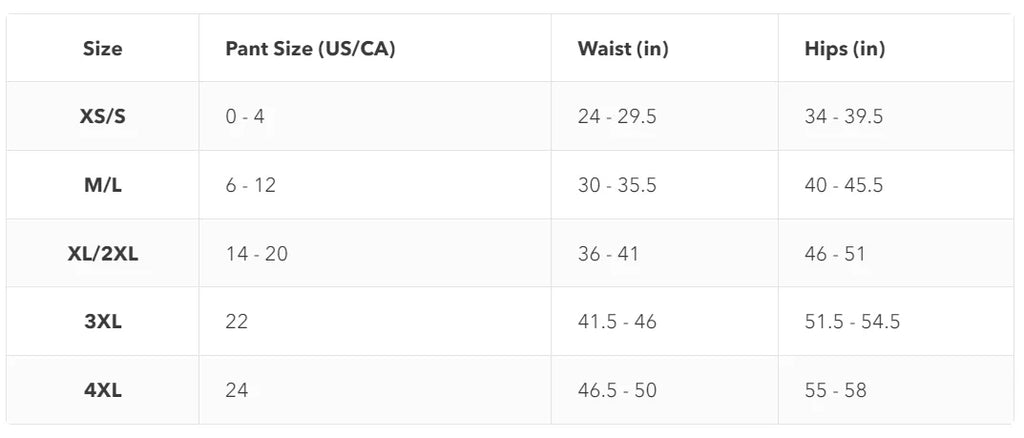Viewport: 1024px width, 438px height.
Task: Select hips measurement 34 - 39.5
Action: (844, 117)
